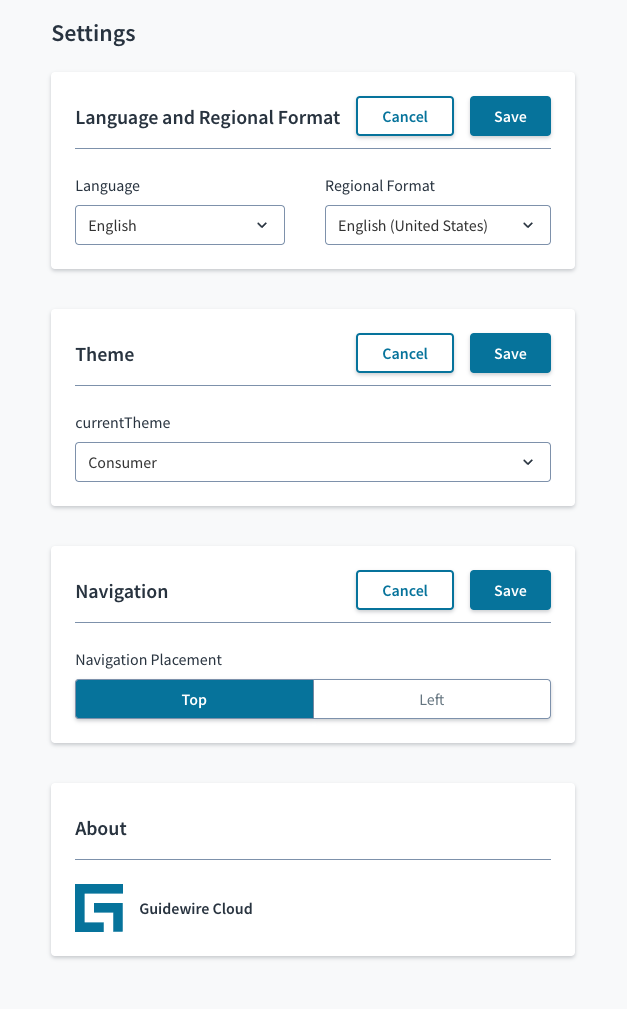
Task: Cancel Language and Regional Format changes
Action: click(x=405, y=116)
